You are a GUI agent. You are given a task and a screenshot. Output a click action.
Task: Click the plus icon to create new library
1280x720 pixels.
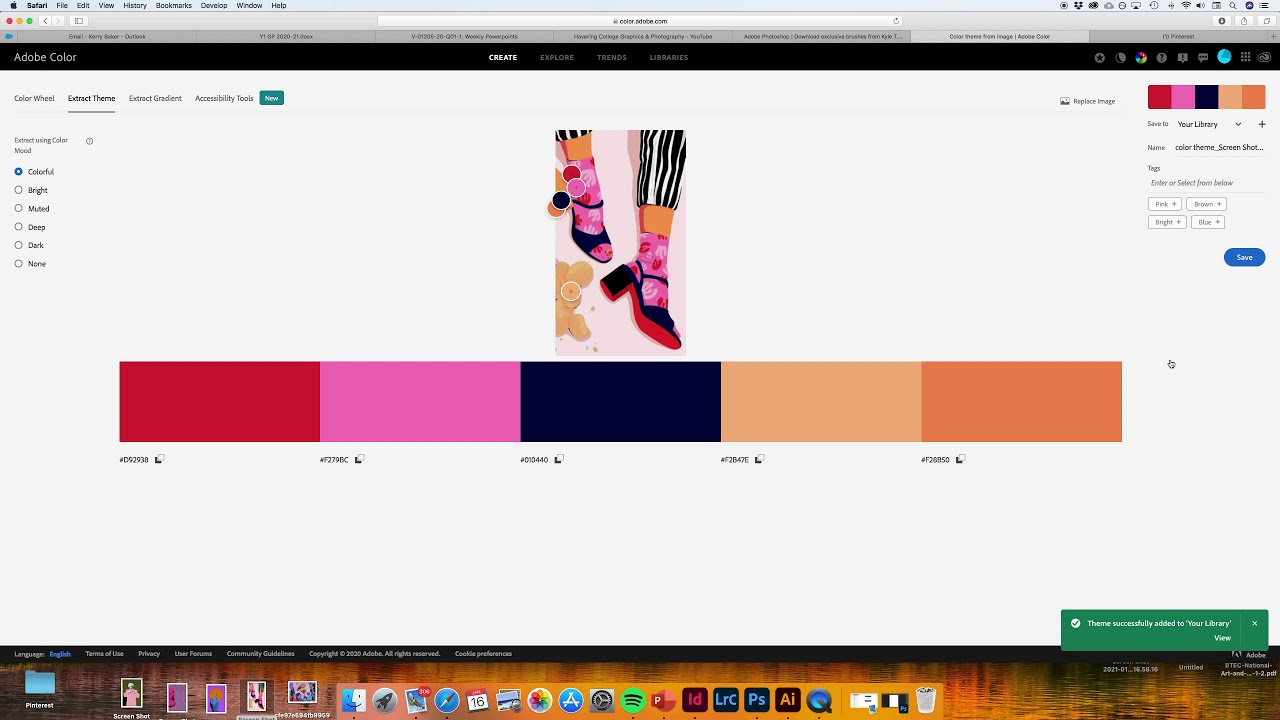(1262, 124)
